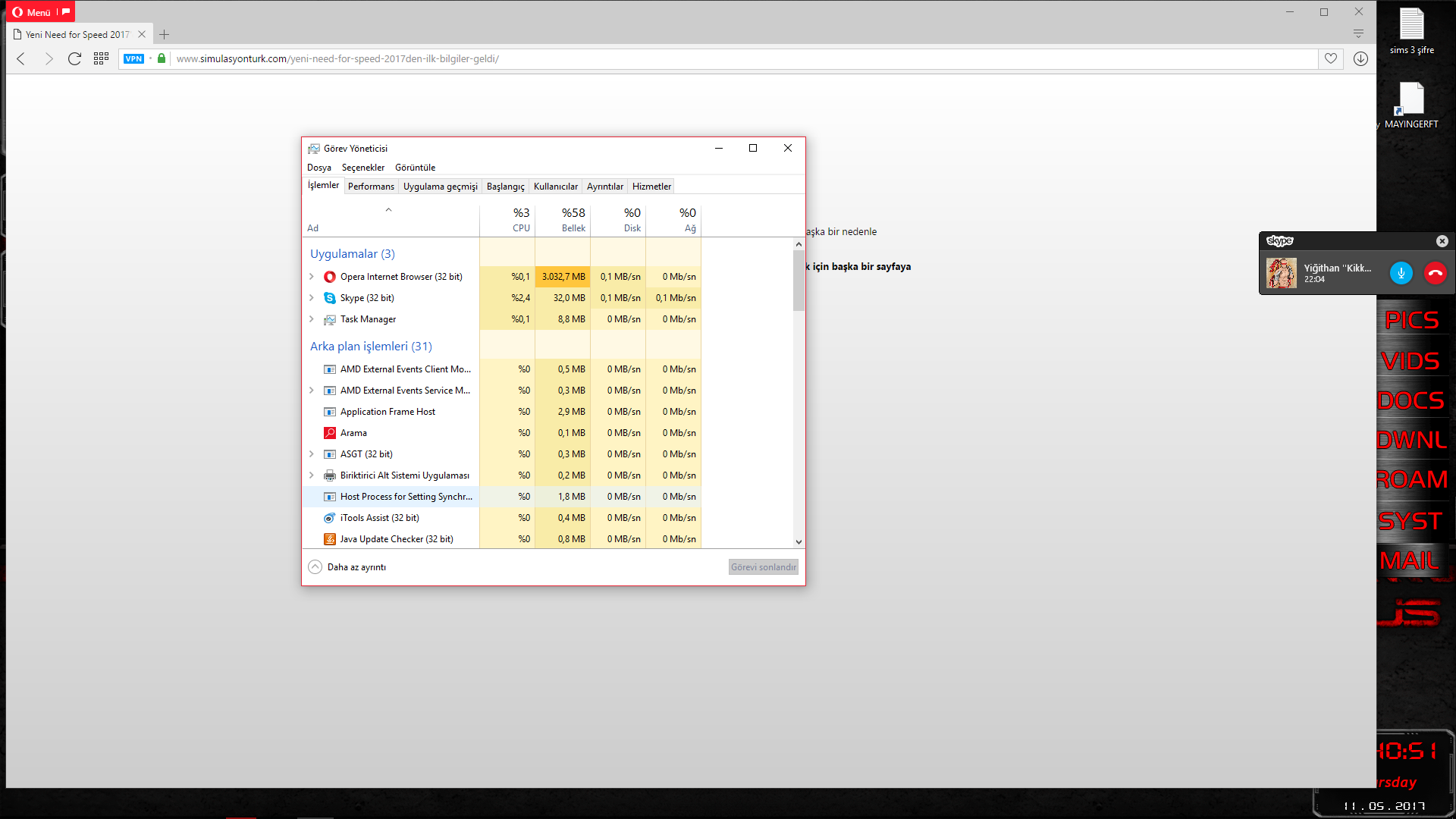Image resolution: width=1456 pixels, height=819 pixels.
Task: Open the Opera downloads icon
Action: [x=1360, y=58]
